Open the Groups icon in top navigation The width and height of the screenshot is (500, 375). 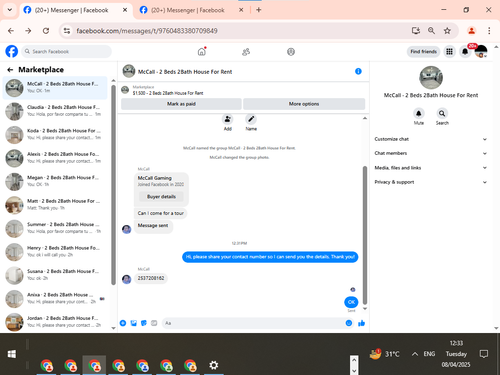click(291, 52)
